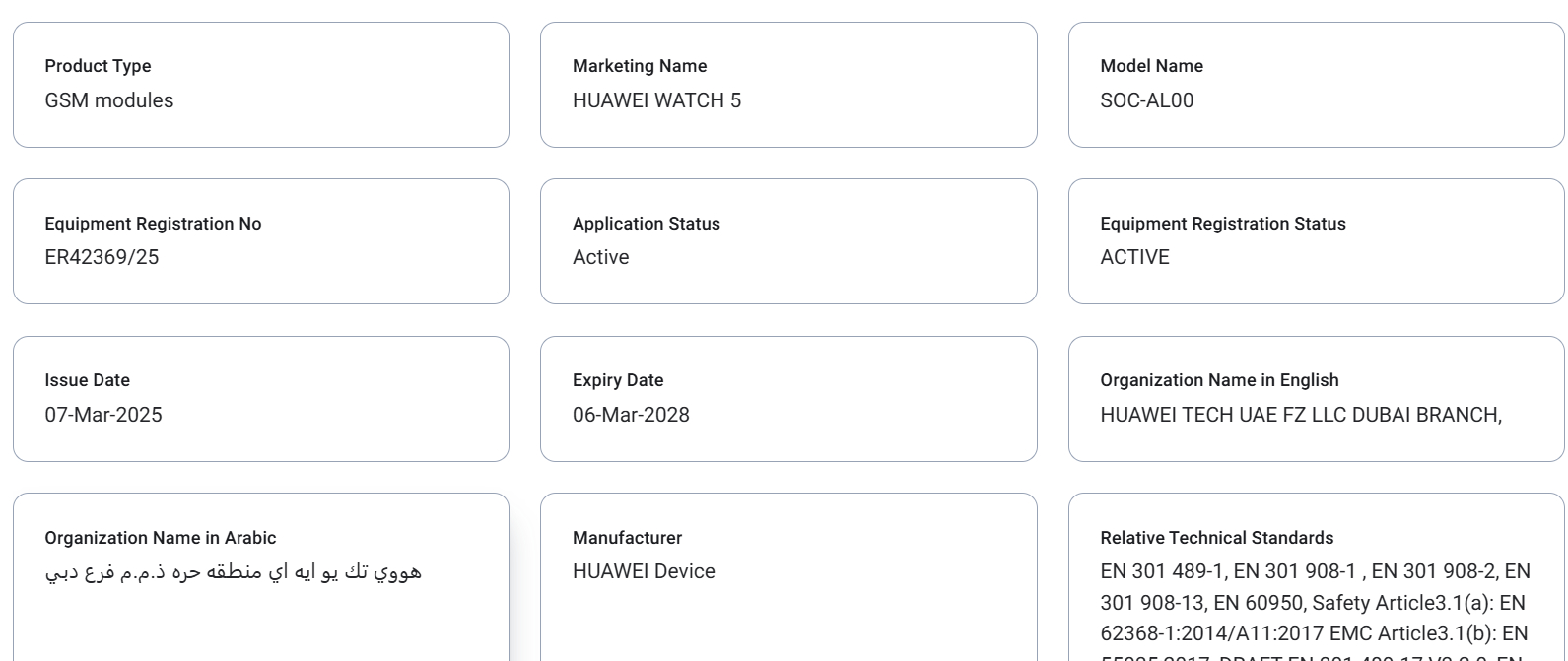Click the Equipment Registration No label

(x=153, y=224)
